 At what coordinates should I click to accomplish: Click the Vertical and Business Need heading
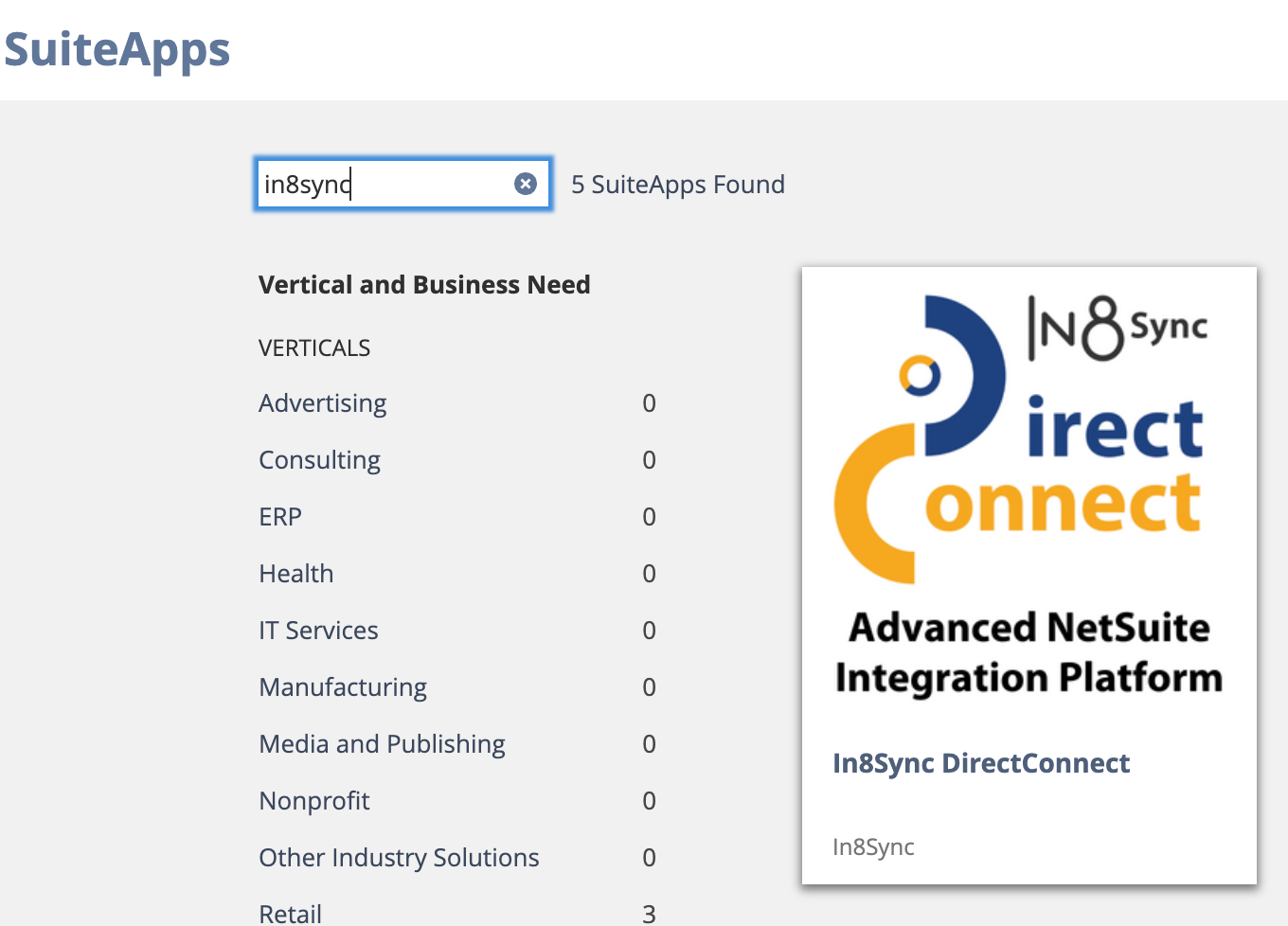pos(424,285)
